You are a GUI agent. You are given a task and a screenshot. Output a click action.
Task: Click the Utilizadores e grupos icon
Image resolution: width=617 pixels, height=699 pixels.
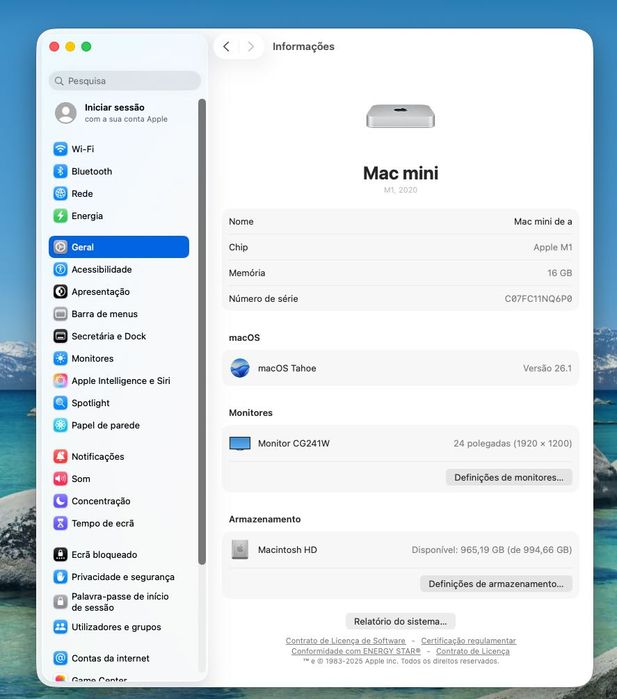click(x=60, y=627)
